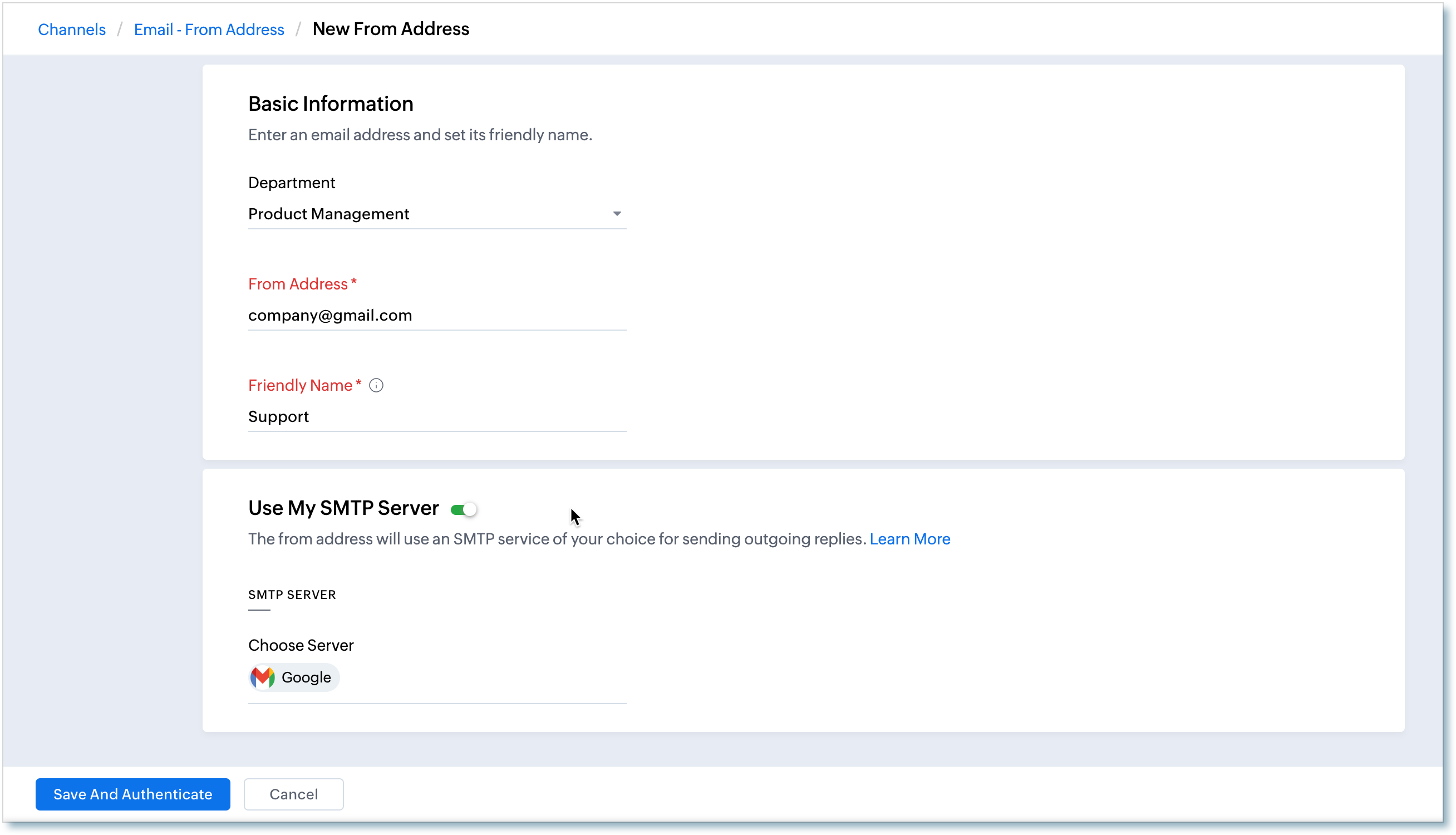Screen dimensions: 1456x835
Task: Open the Email - From Address breadcrumb
Action: point(209,30)
